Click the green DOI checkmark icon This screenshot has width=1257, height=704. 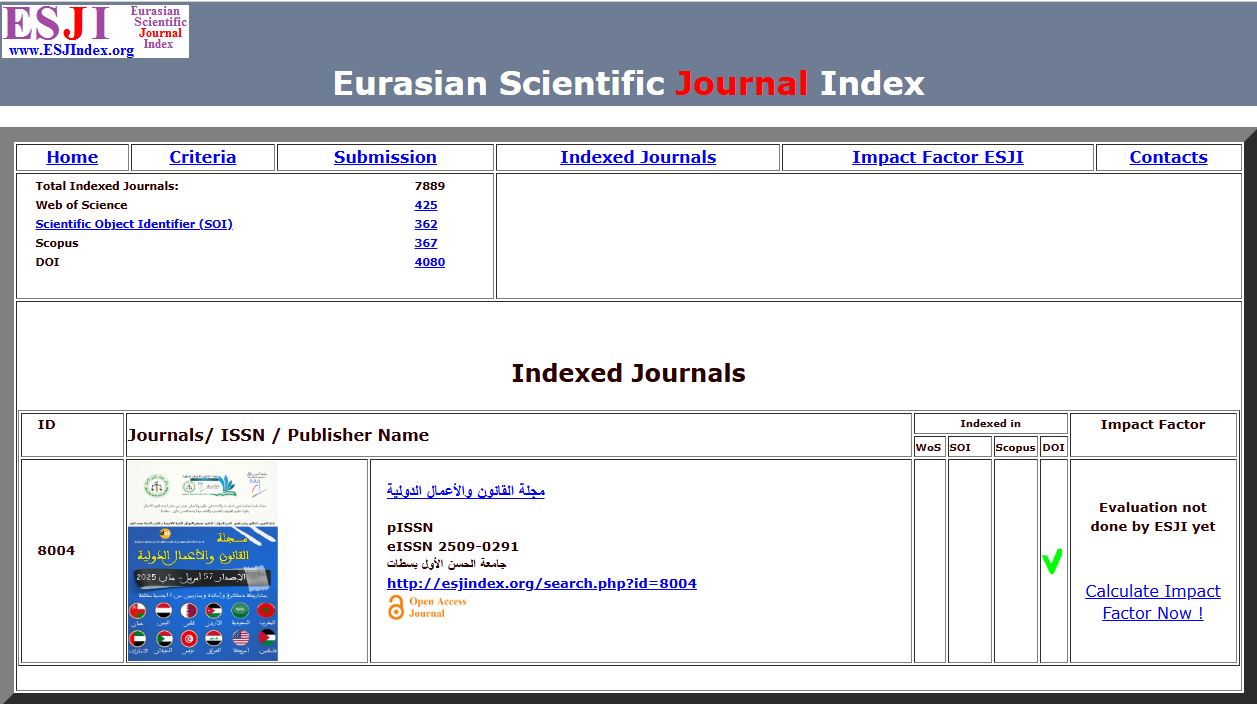coord(1051,562)
